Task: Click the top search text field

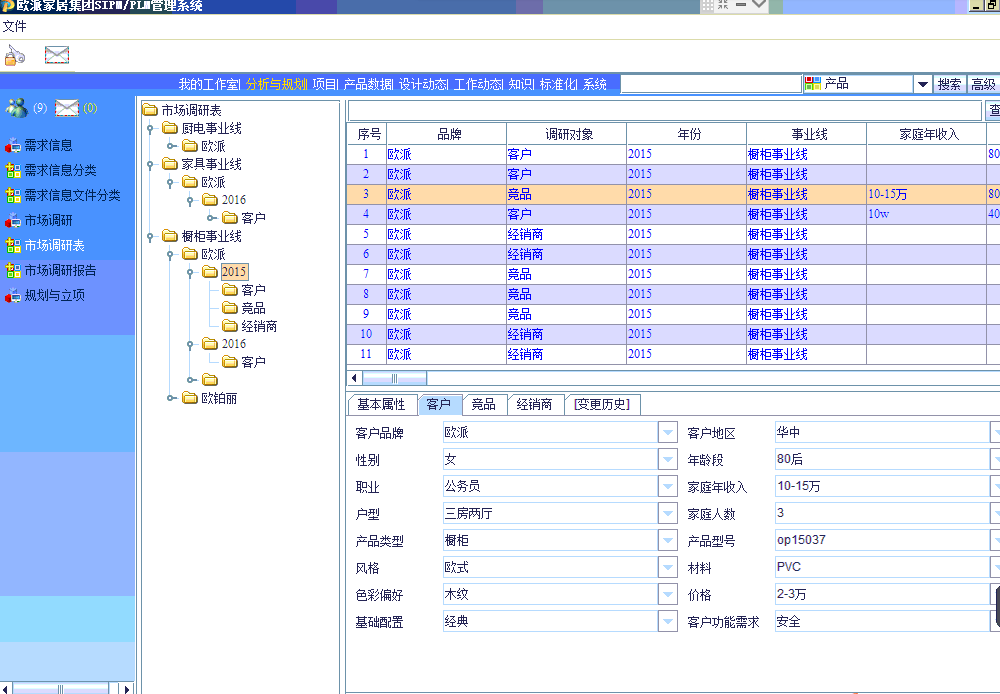Action: click(710, 85)
